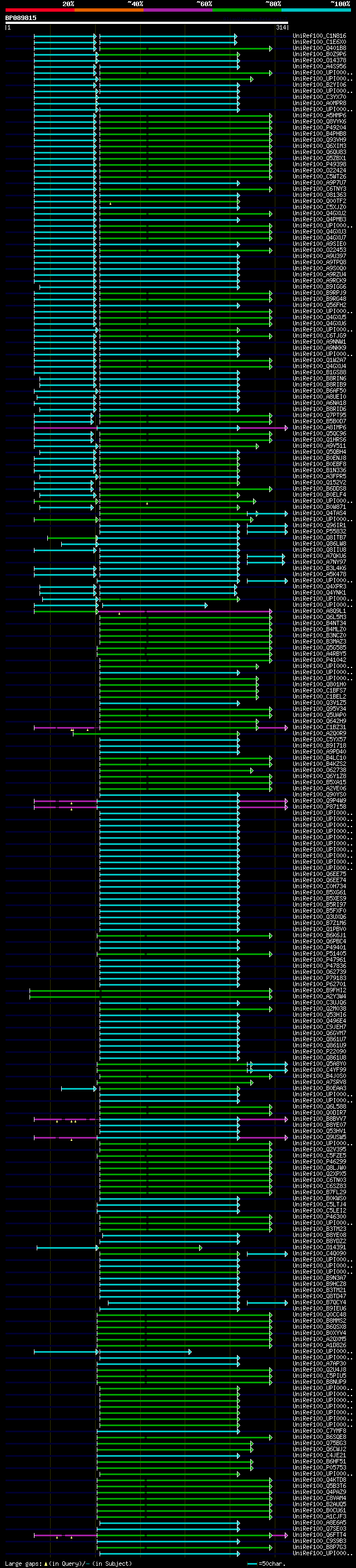Select hit UniRef100_Q4TAS4
Image resolution: width=356 pixels, height=1568 pixels.
pos(319,513)
